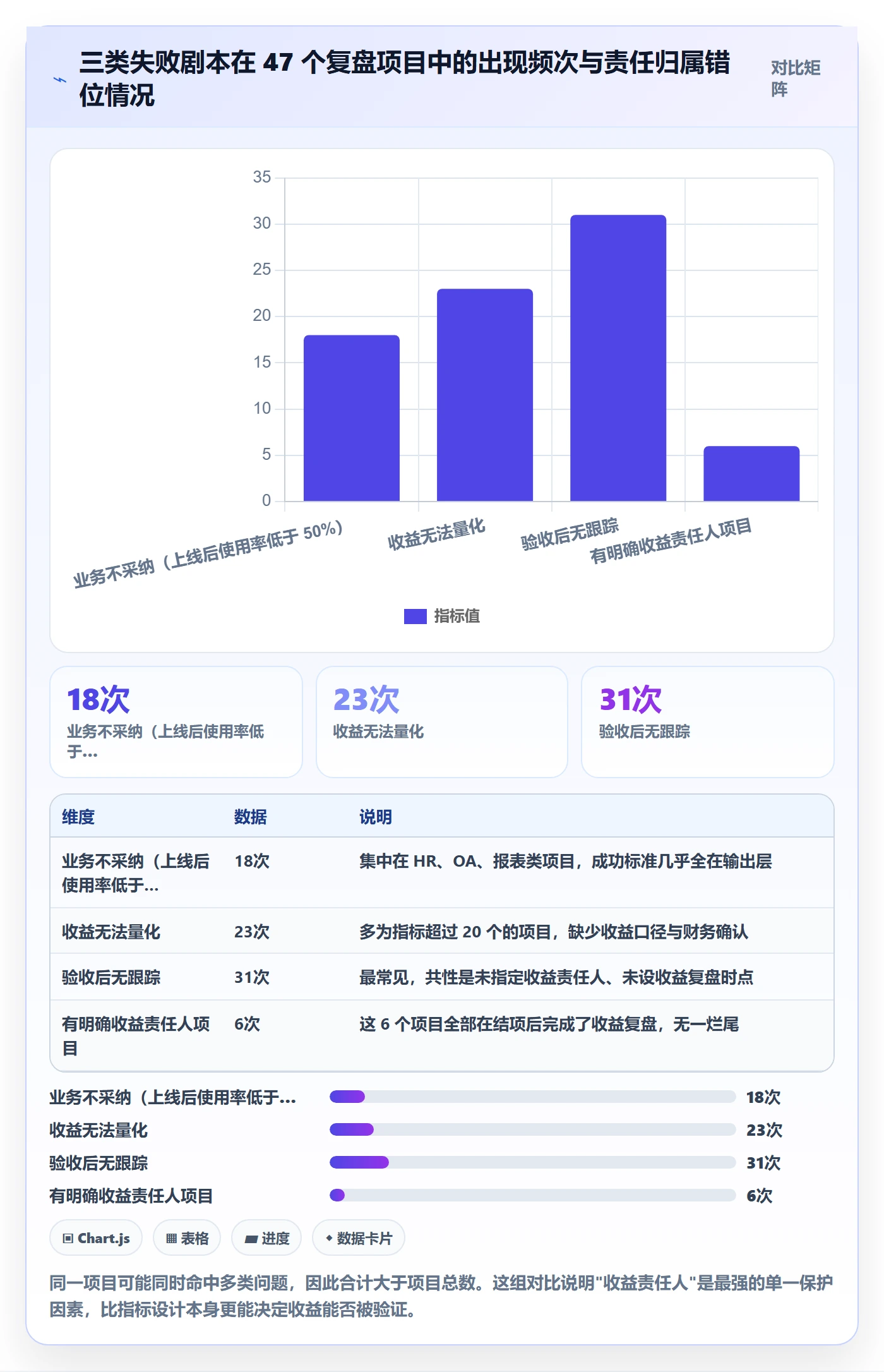Select the shortest chart bar, 有明确收益责任人项目

[x=751, y=474]
